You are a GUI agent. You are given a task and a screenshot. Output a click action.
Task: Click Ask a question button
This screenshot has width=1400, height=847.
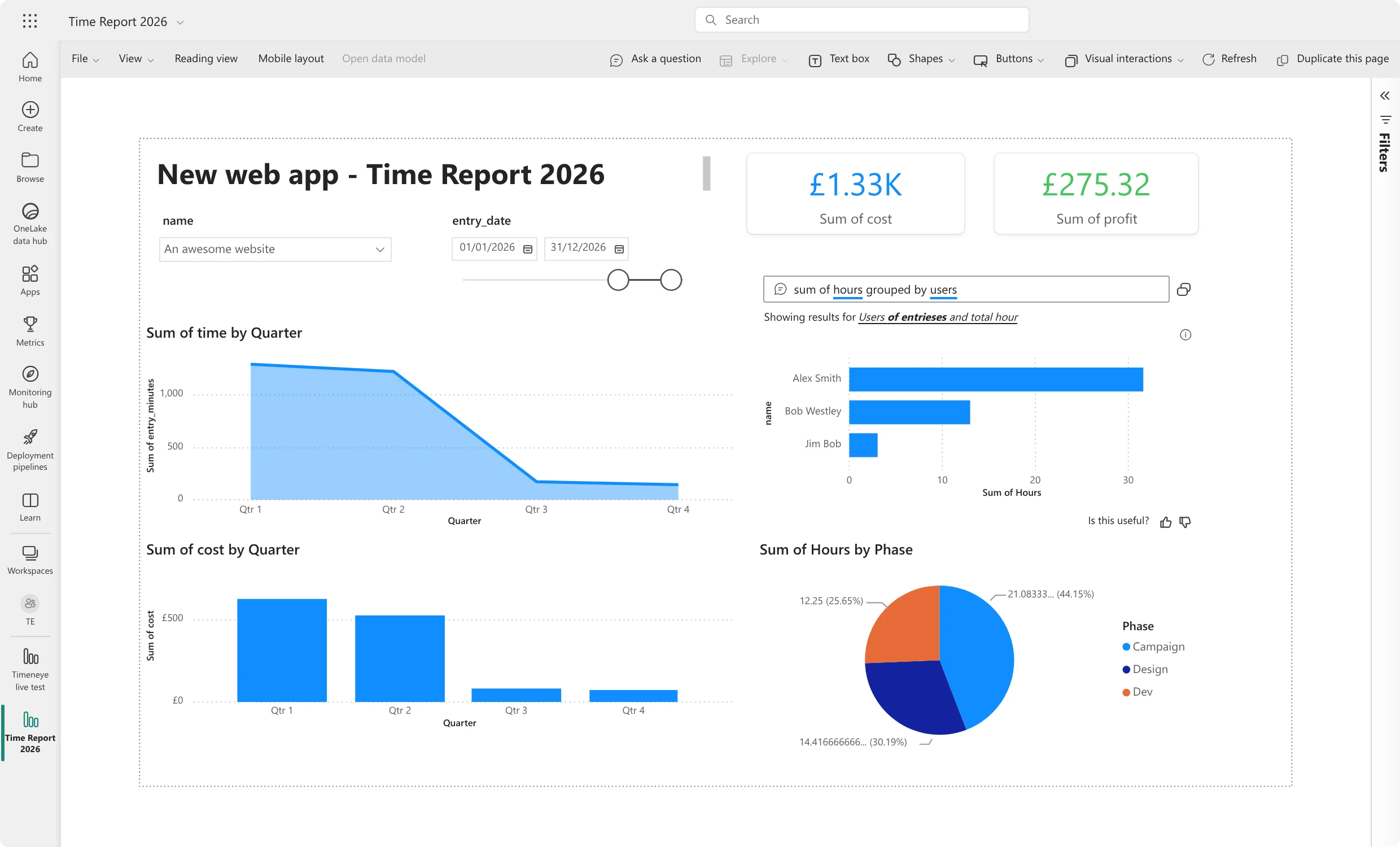pos(655,59)
